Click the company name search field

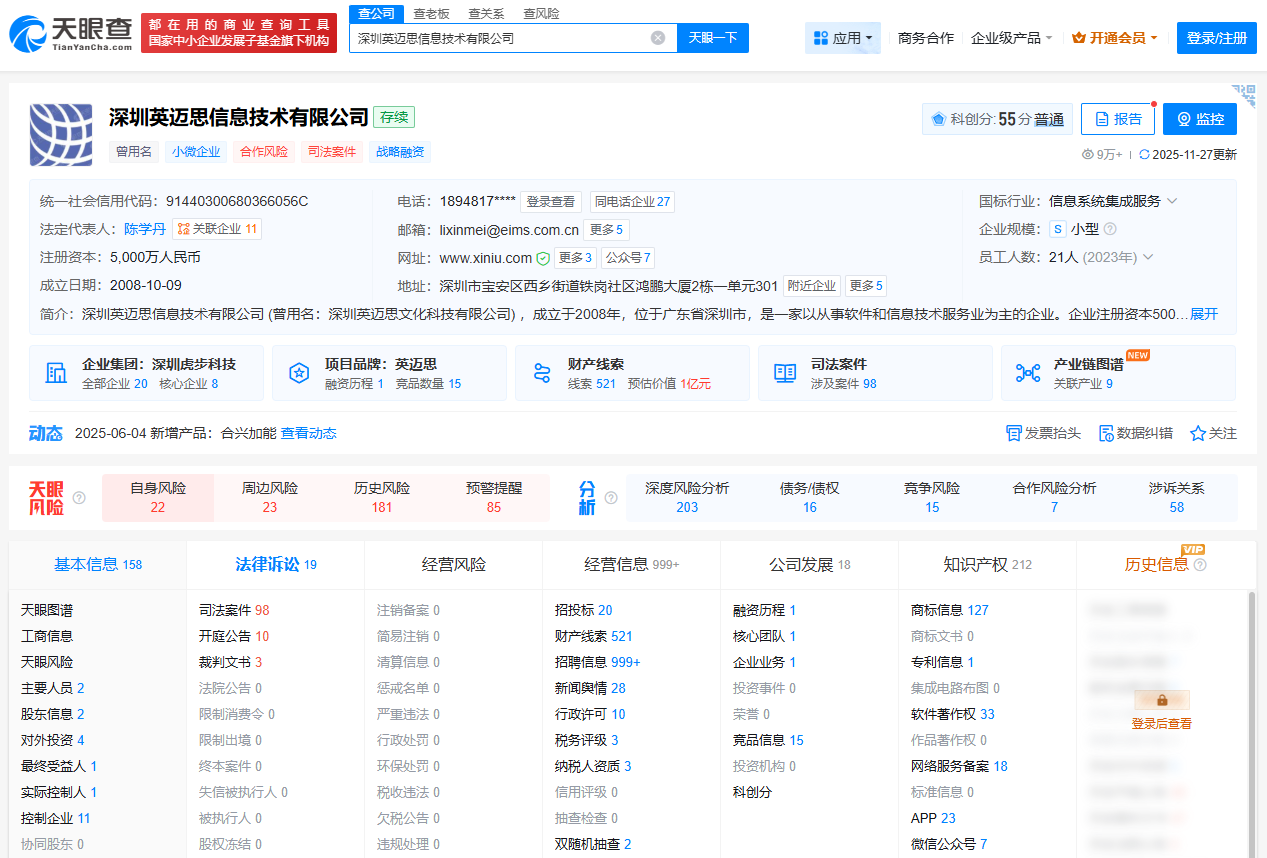point(500,38)
